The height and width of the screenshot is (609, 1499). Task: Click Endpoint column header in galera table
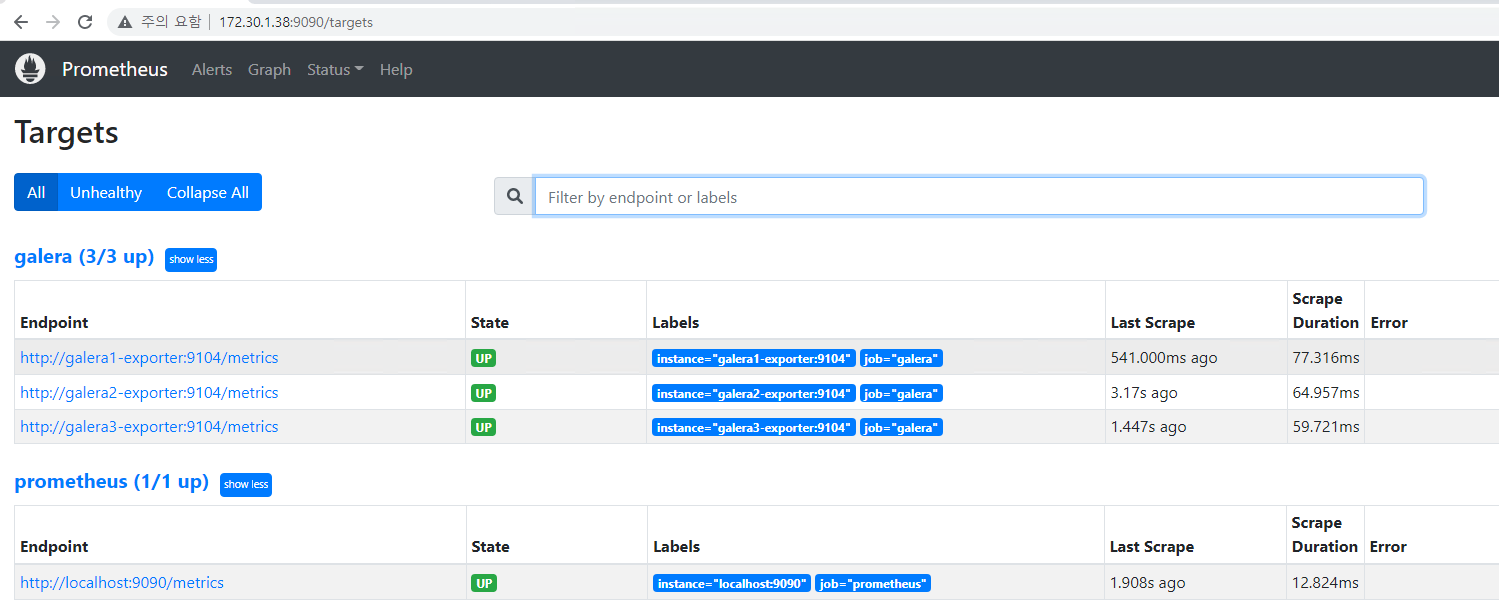(x=54, y=323)
